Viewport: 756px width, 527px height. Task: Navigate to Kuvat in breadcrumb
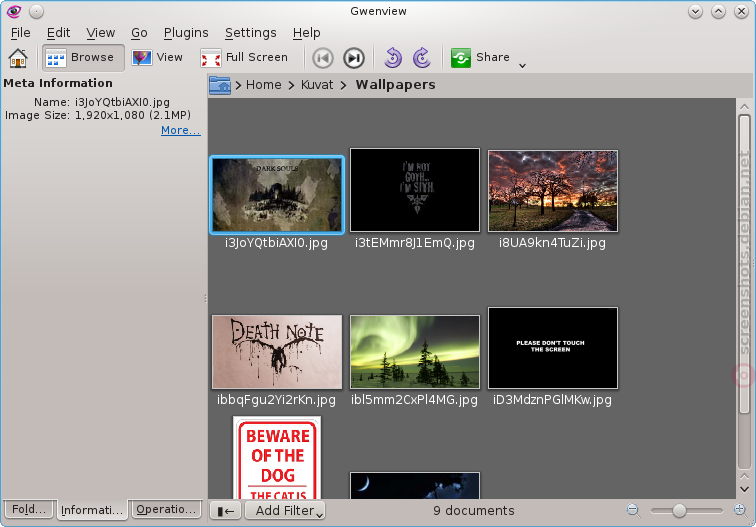click(317, 85)
